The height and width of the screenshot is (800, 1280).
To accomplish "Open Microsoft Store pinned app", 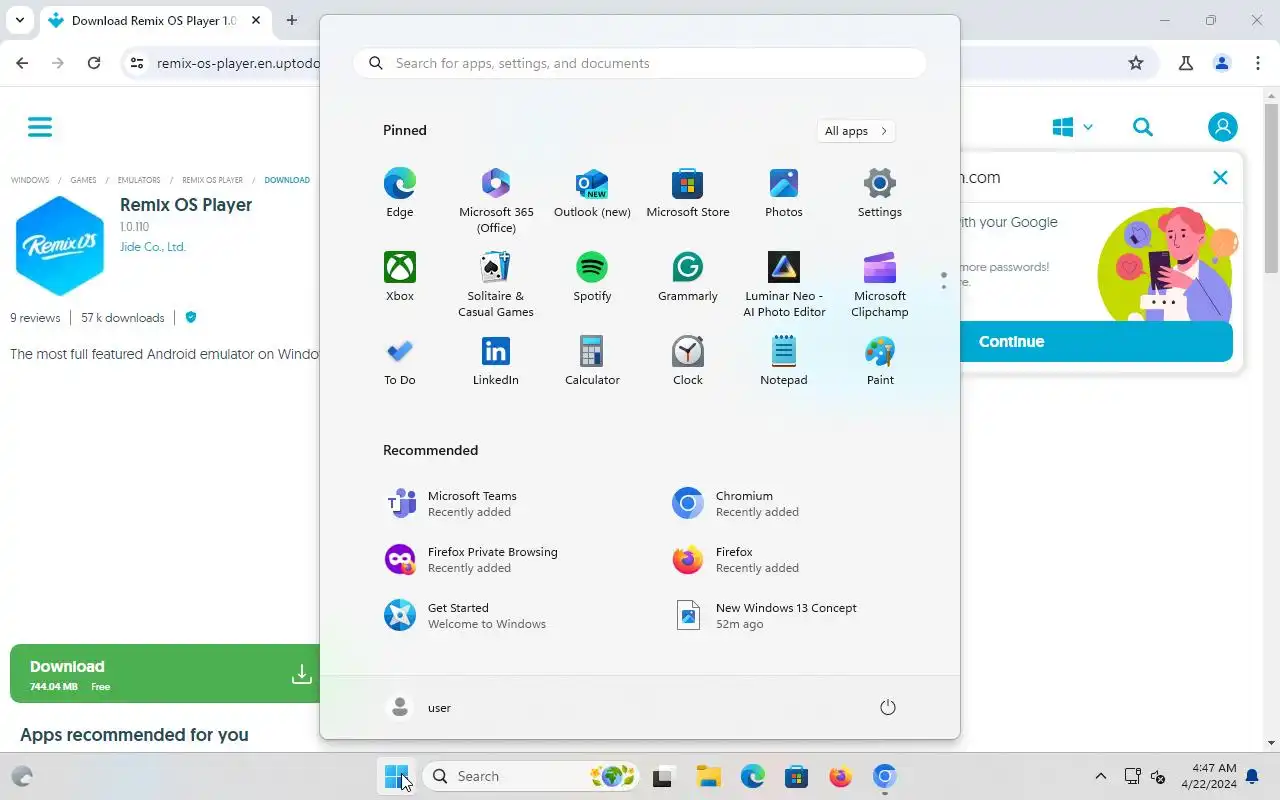I will click(688, 192).
